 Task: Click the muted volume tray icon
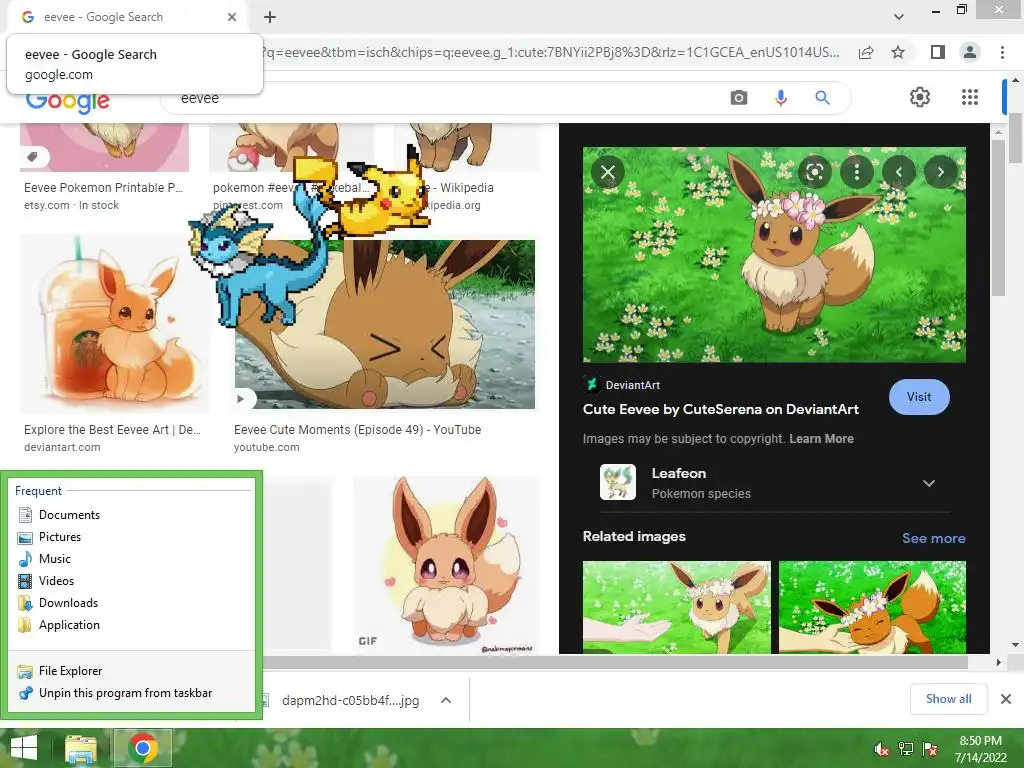click(x=881, y=748)
